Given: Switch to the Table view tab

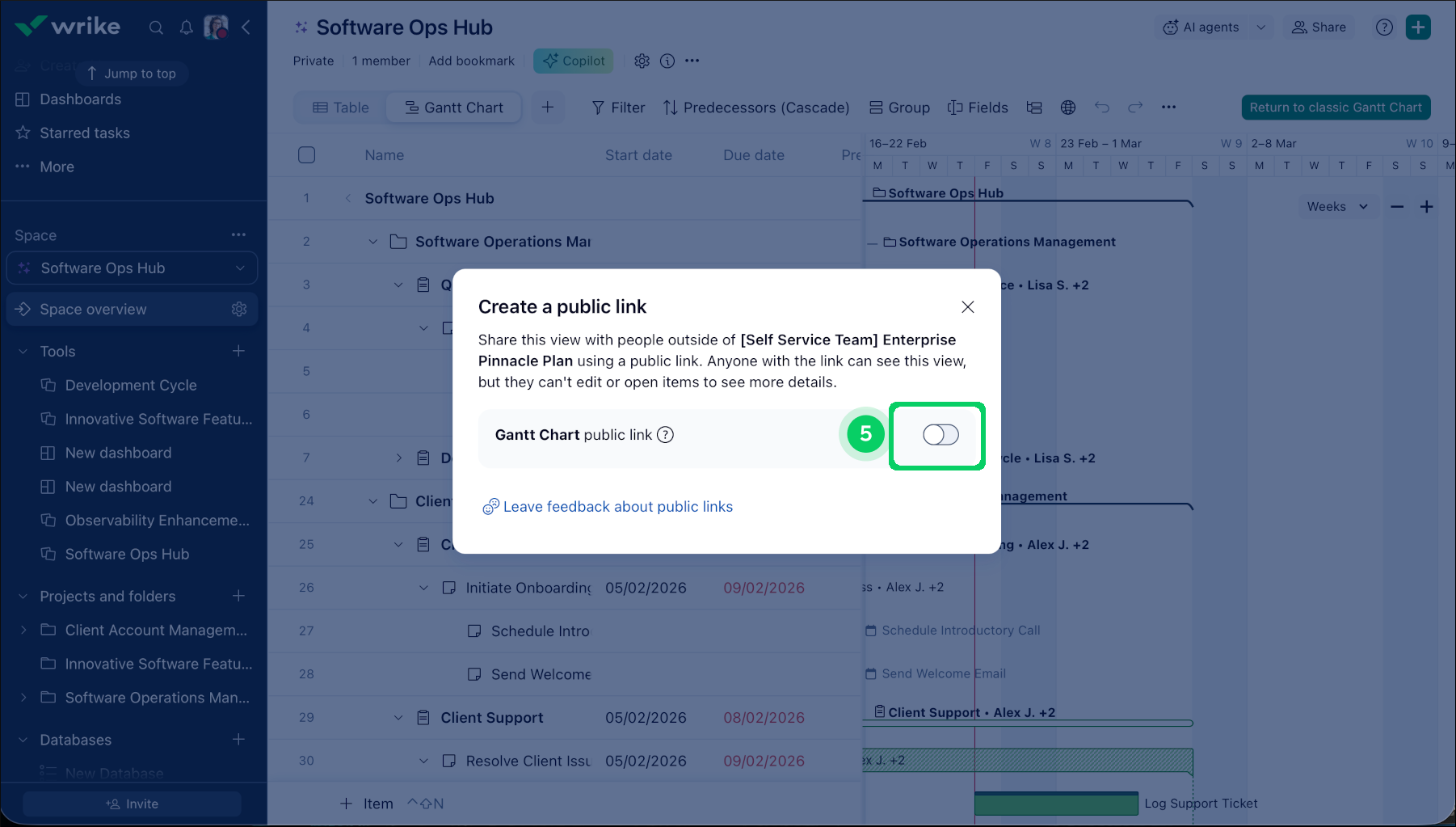Looking at the screenshot, I should (340, 108).
